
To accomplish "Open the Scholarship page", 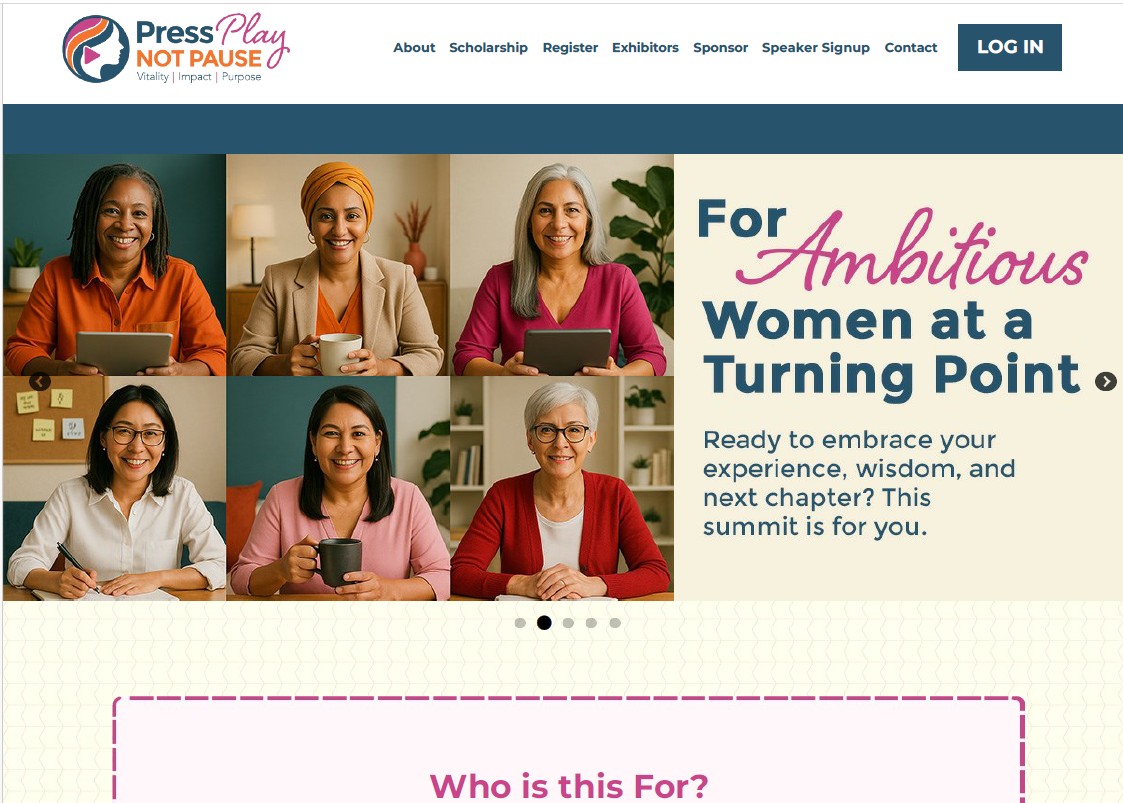I will pos(488,47).
